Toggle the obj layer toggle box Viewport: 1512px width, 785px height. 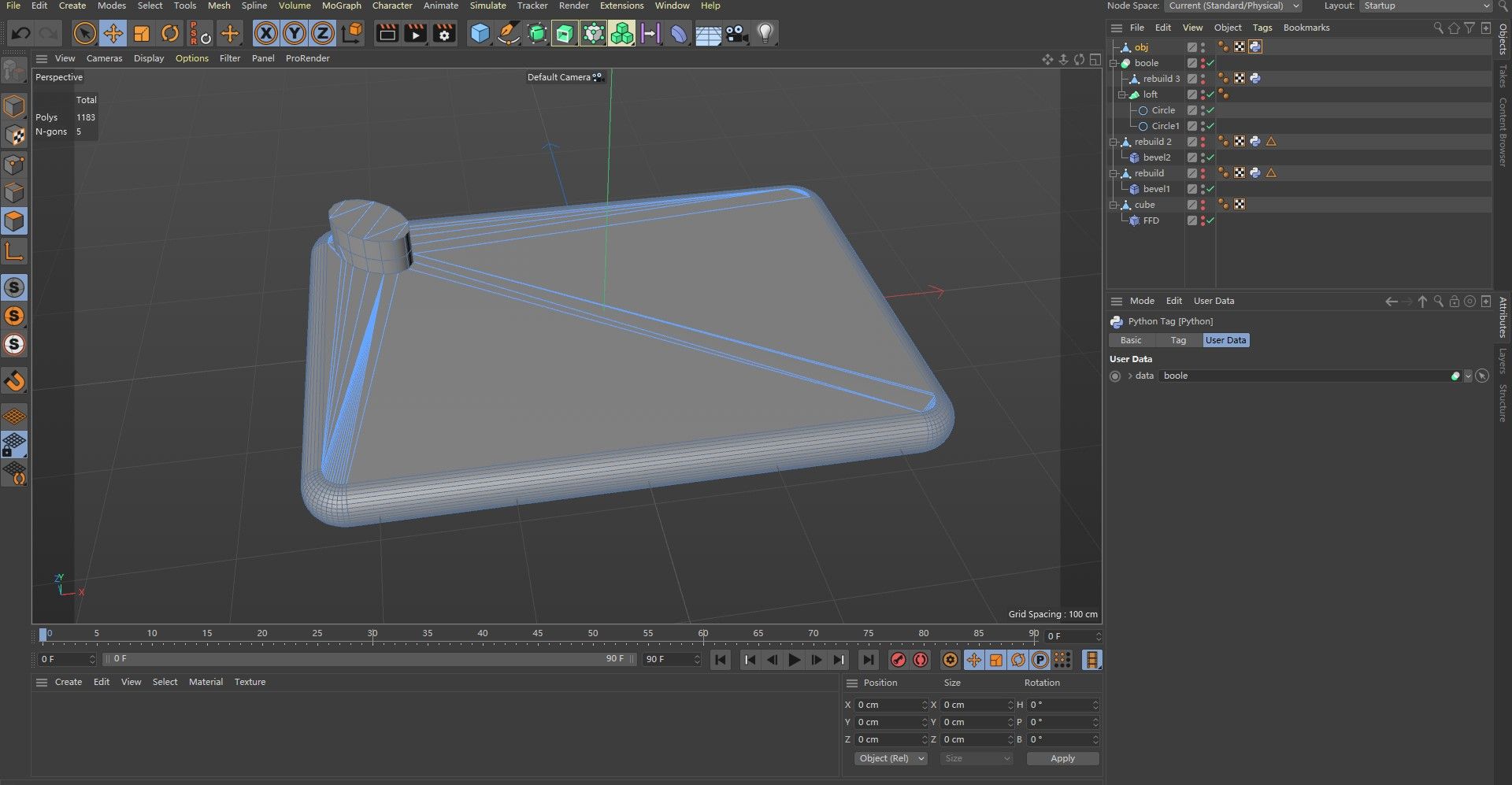[x=1192, y=47]
